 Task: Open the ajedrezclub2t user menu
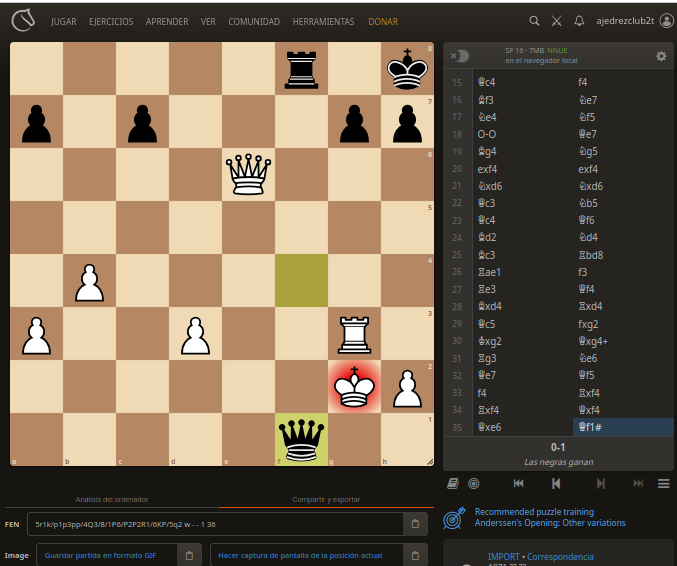(x=635, y=21)
